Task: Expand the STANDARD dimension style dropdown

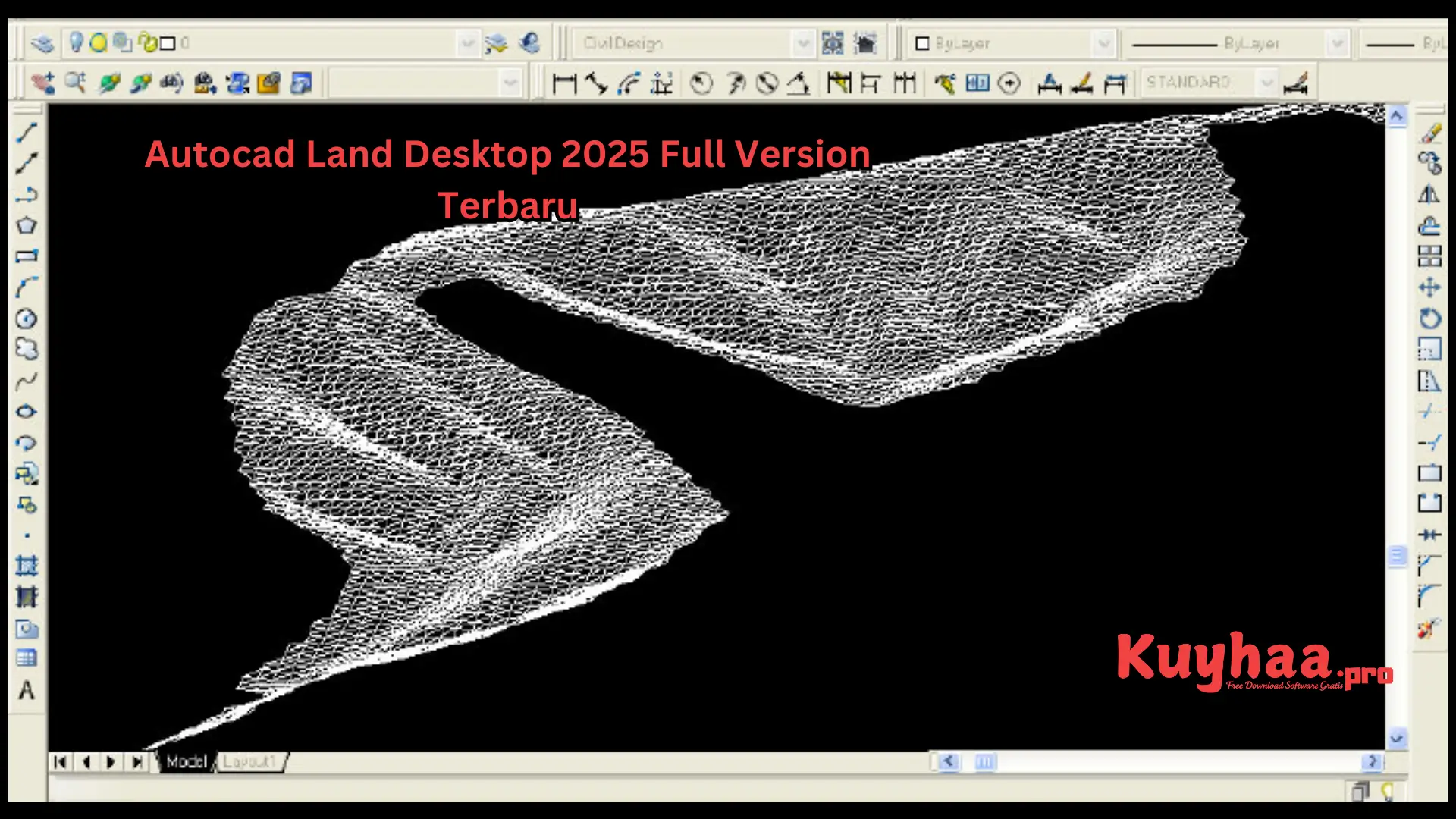Action: pos(1269,82)
